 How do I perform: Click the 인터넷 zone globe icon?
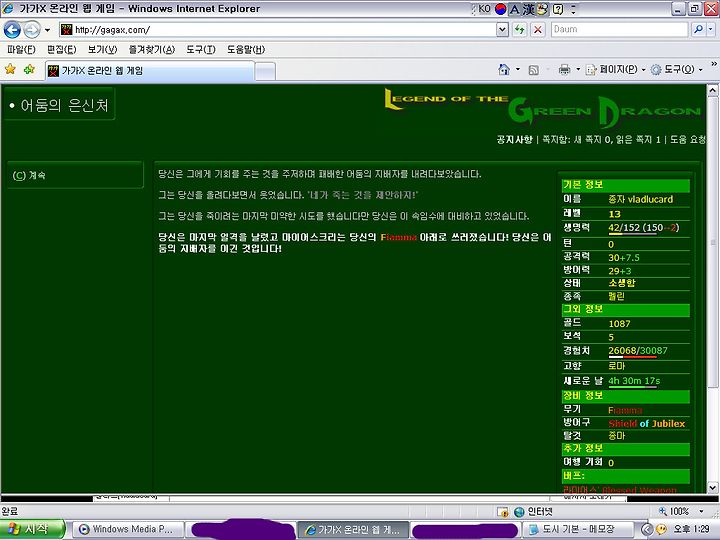[519, 512]
